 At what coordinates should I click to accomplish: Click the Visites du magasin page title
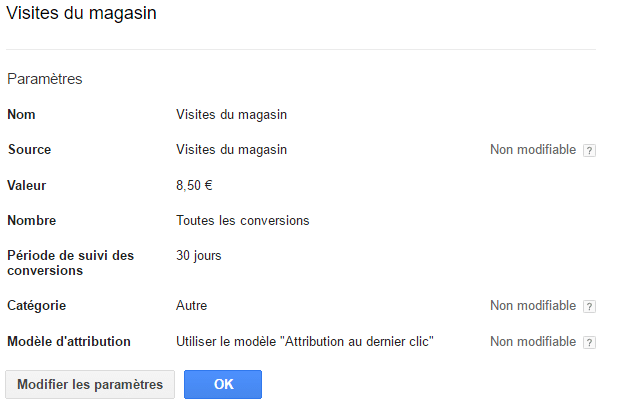click(x=82, y=13)
